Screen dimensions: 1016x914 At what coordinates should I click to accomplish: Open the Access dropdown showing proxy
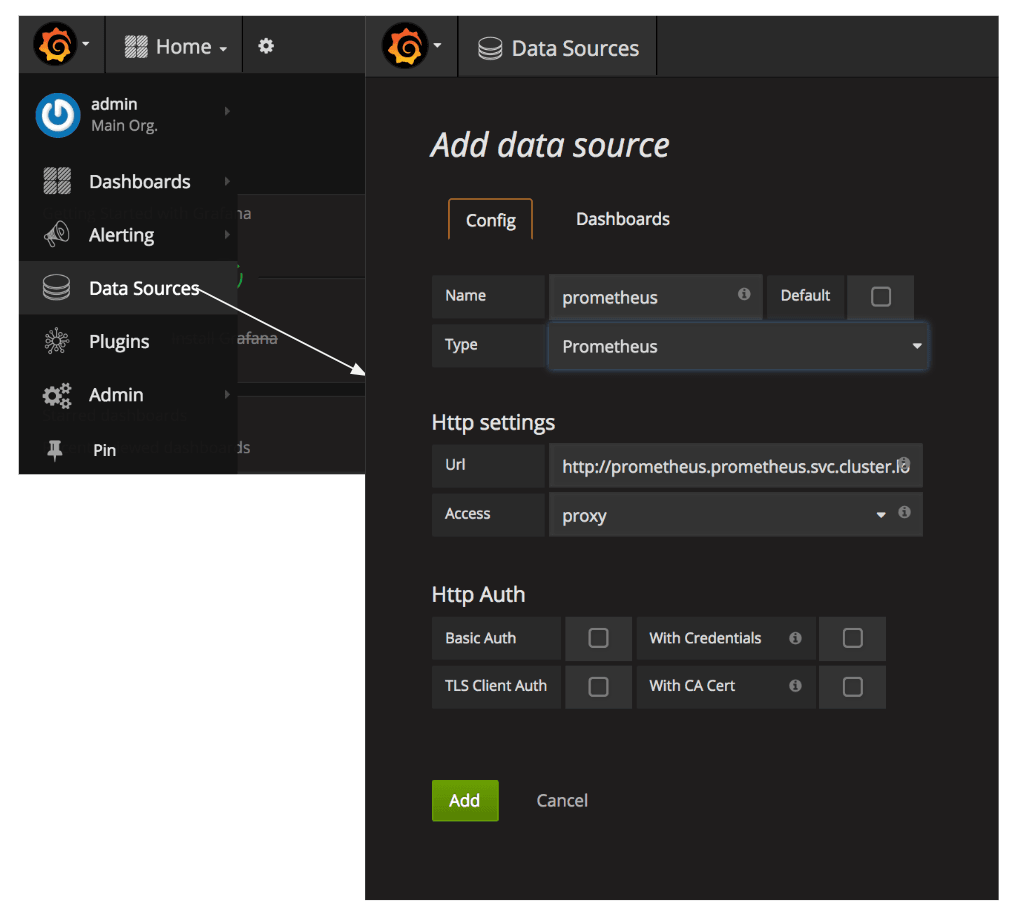(x=735, y=515)
